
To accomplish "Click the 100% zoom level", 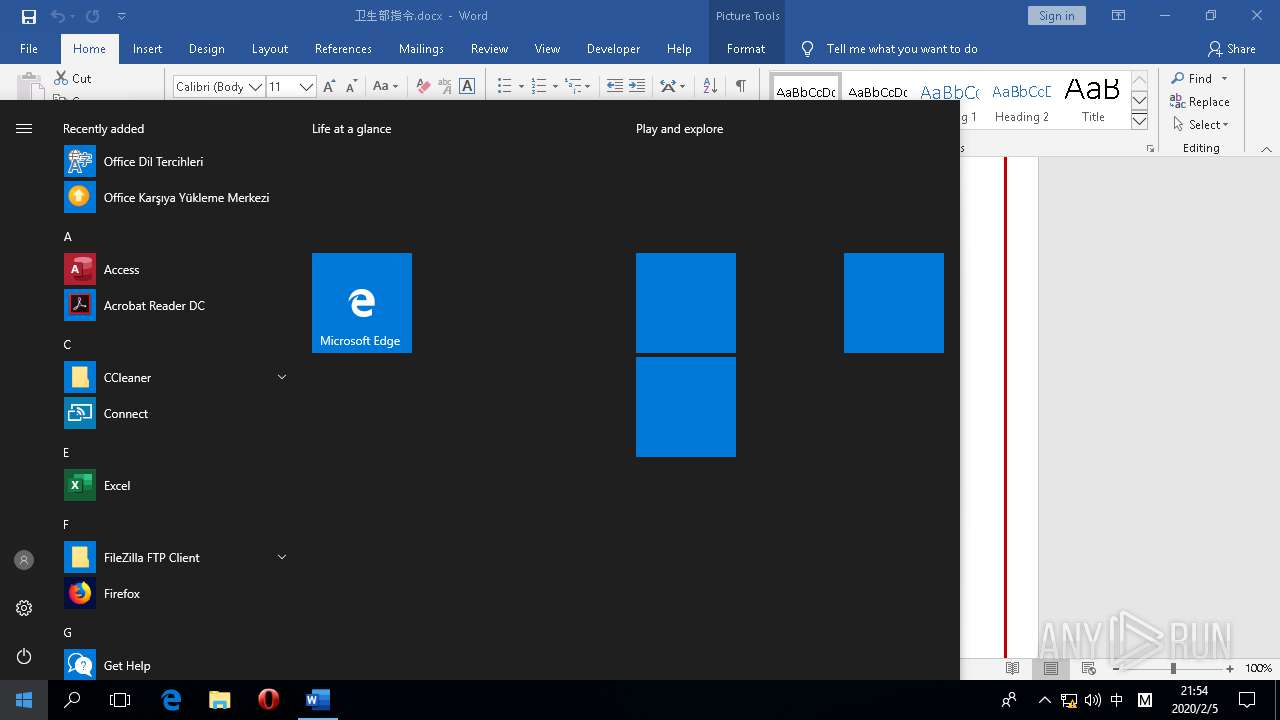I will coord(1258,668).
